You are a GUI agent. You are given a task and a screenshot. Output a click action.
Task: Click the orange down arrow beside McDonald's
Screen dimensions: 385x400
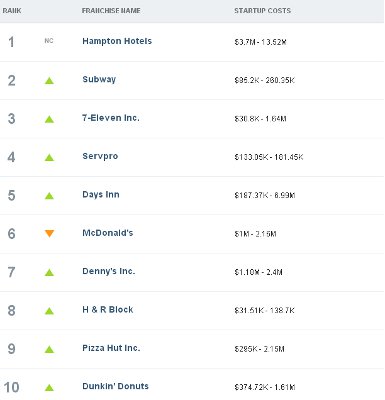pos(49,234)
